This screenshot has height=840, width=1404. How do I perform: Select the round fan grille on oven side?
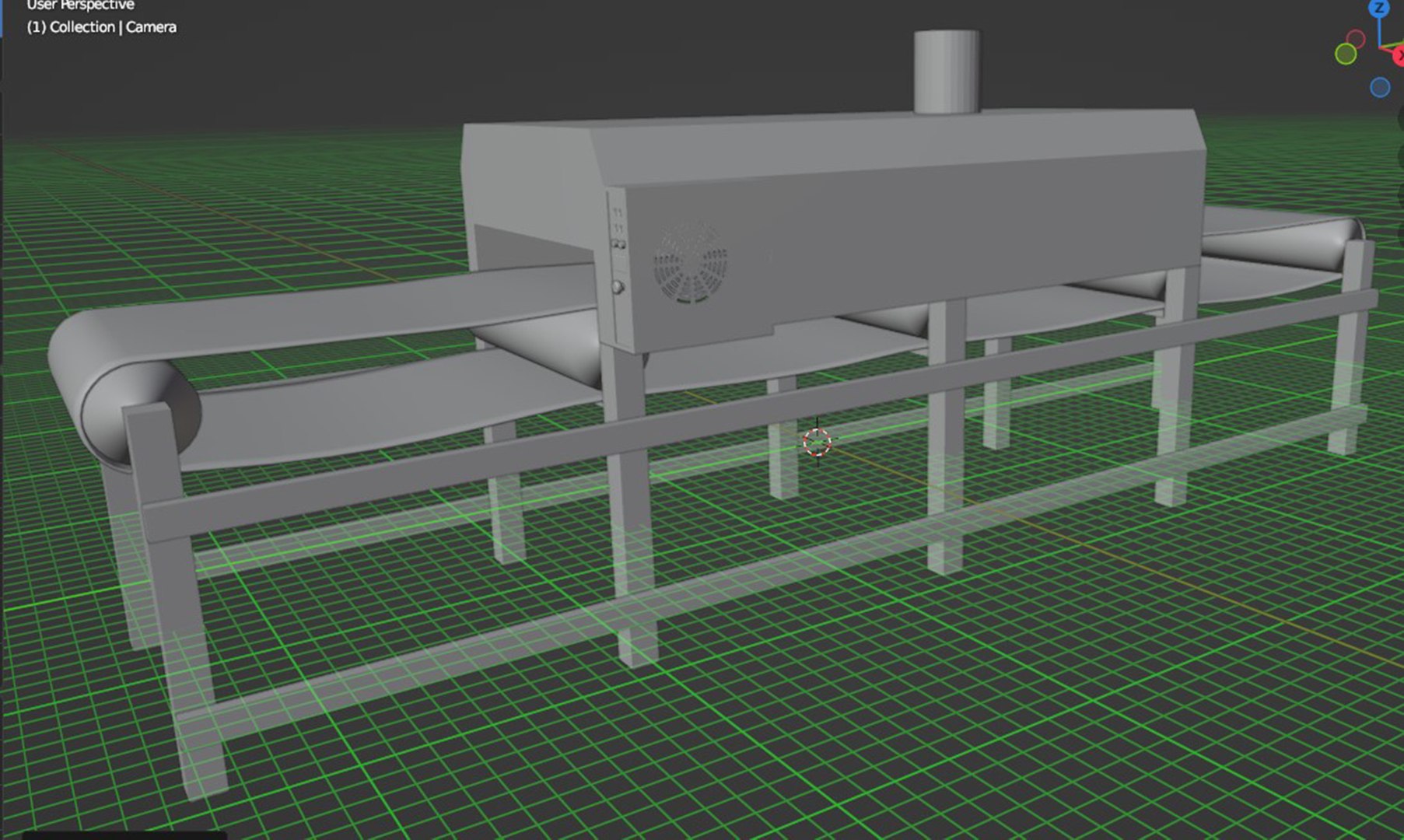[691, 262]
